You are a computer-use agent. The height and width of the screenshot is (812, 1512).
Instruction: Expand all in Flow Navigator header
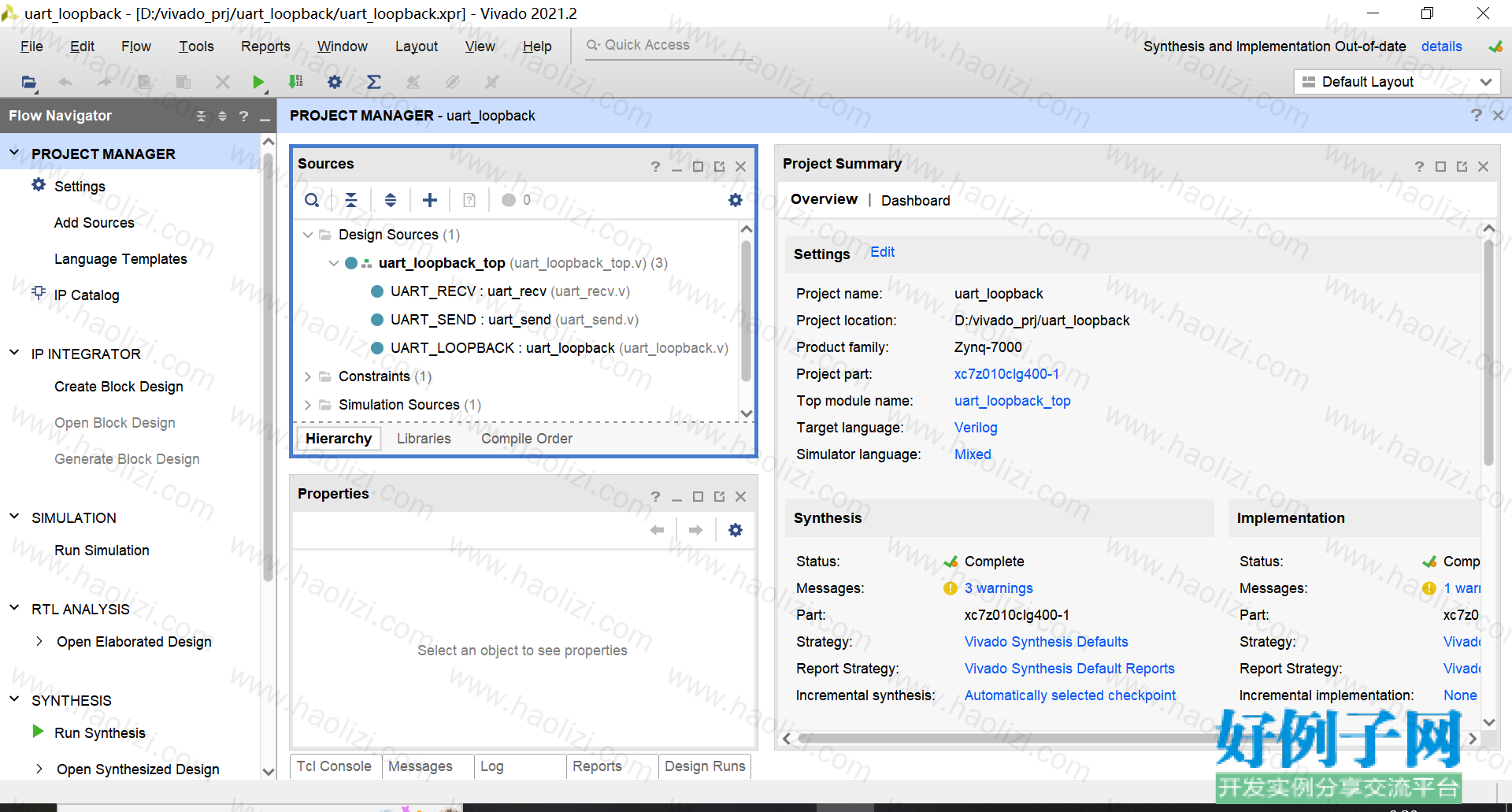click(x=222, y=117)
